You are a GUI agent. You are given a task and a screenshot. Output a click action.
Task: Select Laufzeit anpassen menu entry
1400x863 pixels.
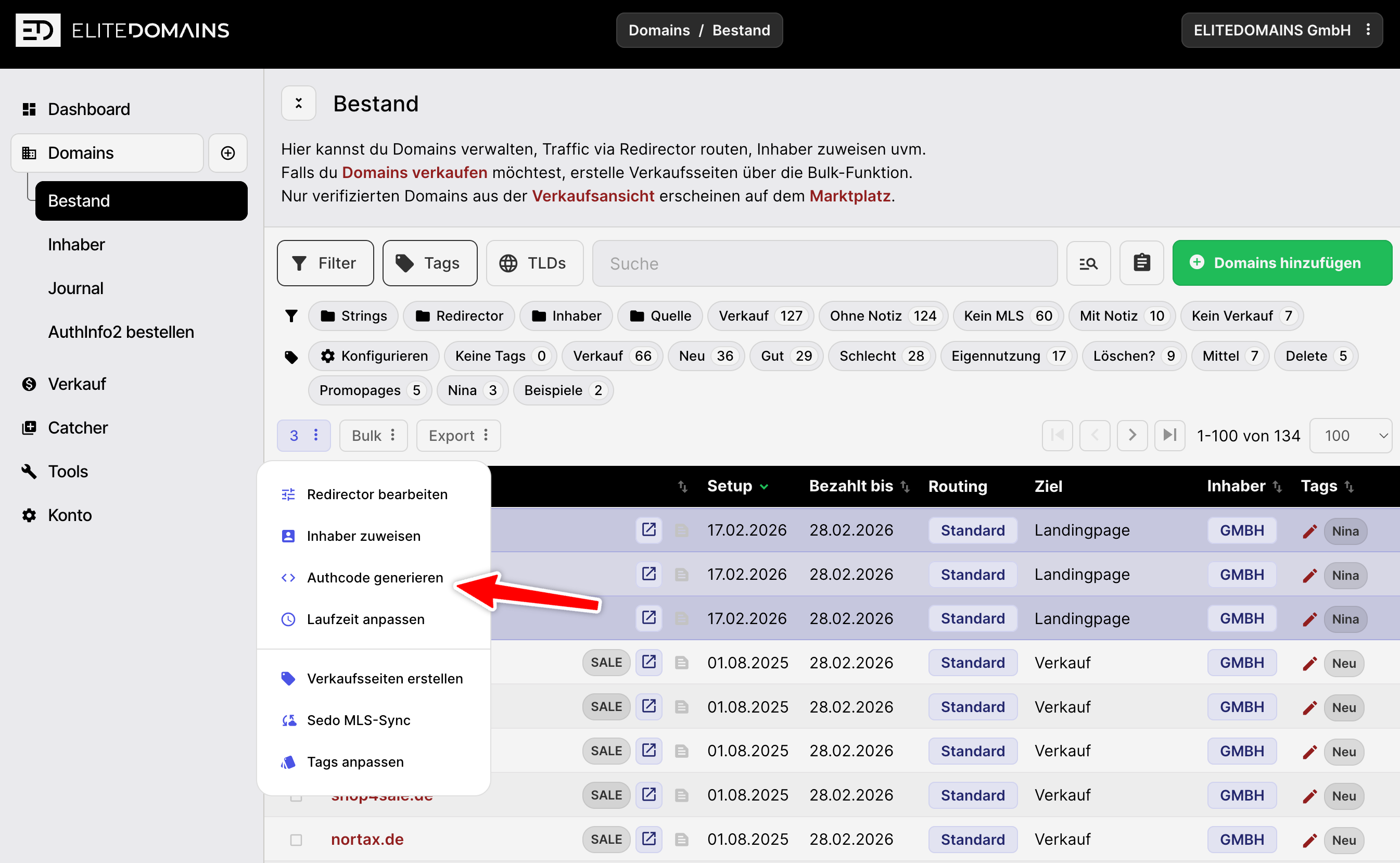[374, 619]
